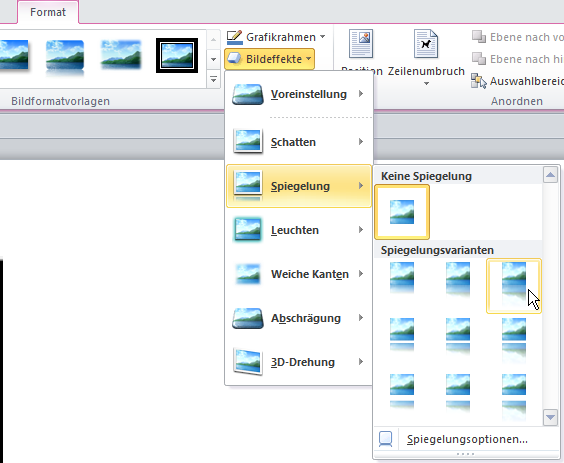
Task: Click the Voreinstellung preview icon
Action: 247,94
